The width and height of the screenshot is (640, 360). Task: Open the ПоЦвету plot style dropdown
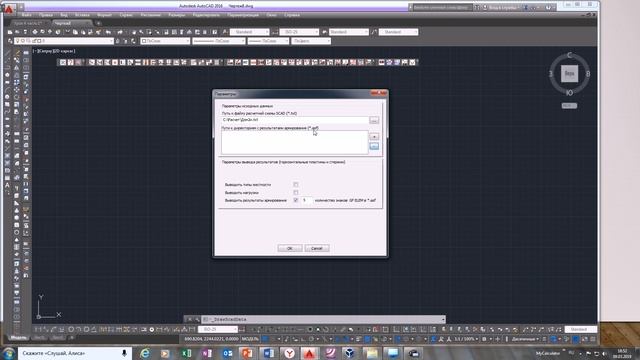pos(311,41)
